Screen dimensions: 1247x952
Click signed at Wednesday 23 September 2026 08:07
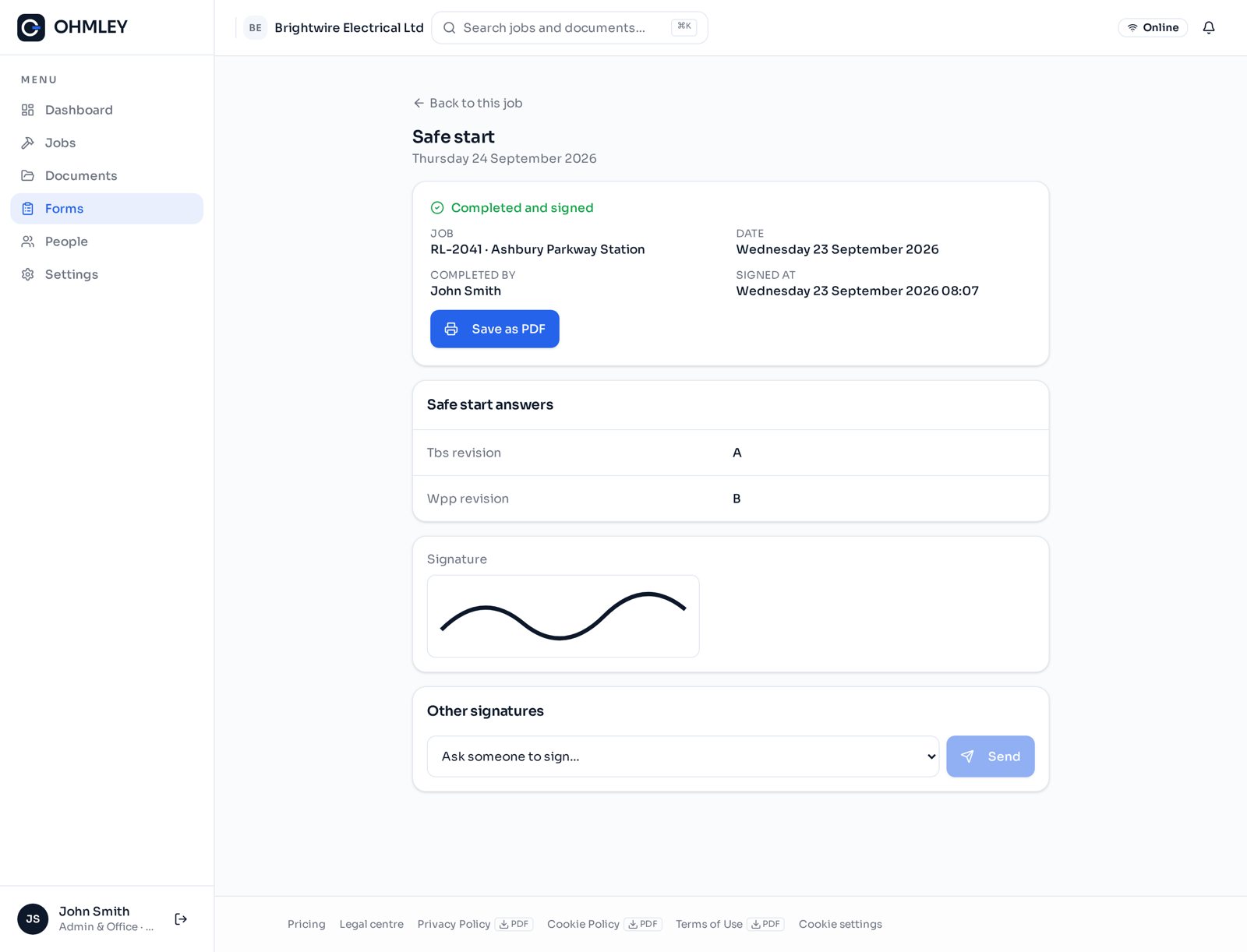pos(857,291)
